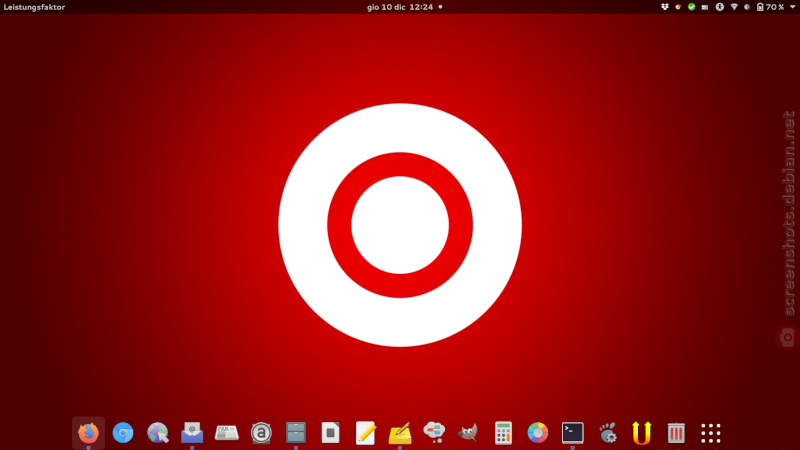Launch GIMP from the dock

468,433
